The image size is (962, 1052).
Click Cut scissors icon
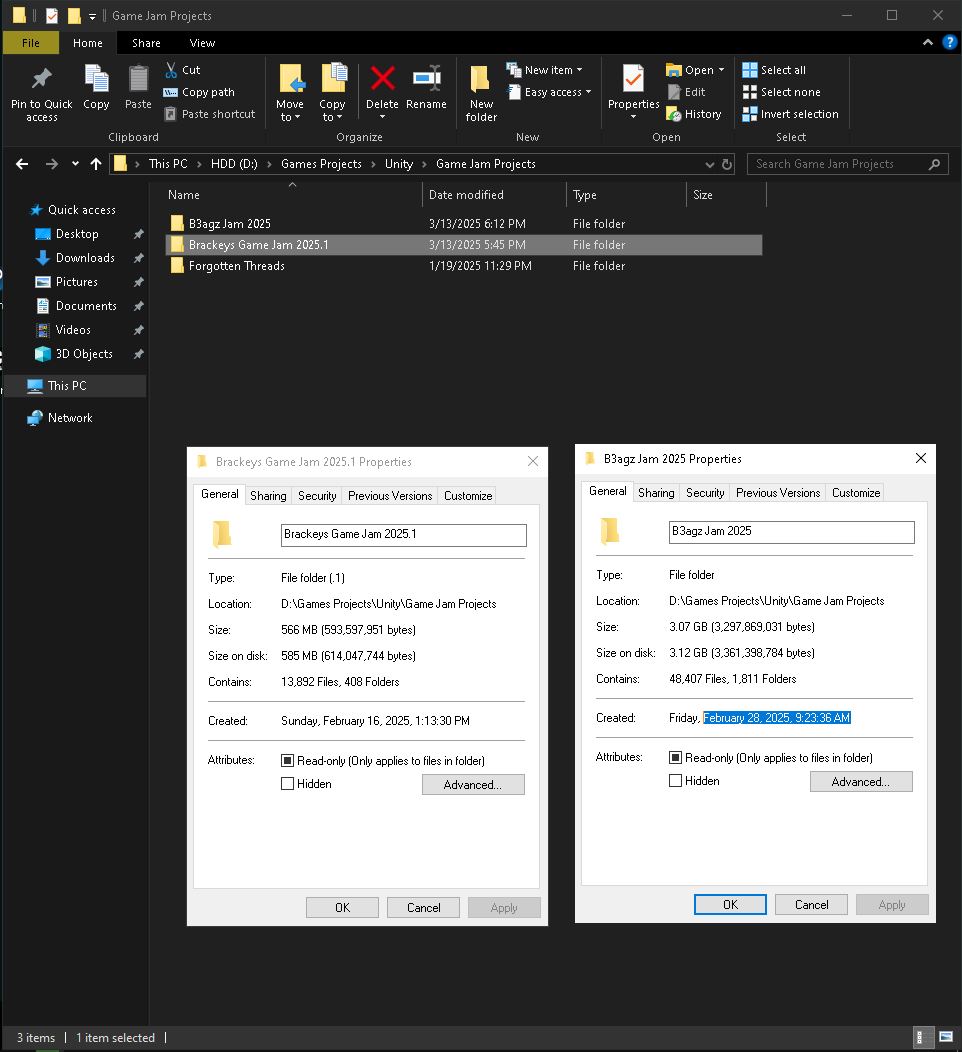pos(171,70)
